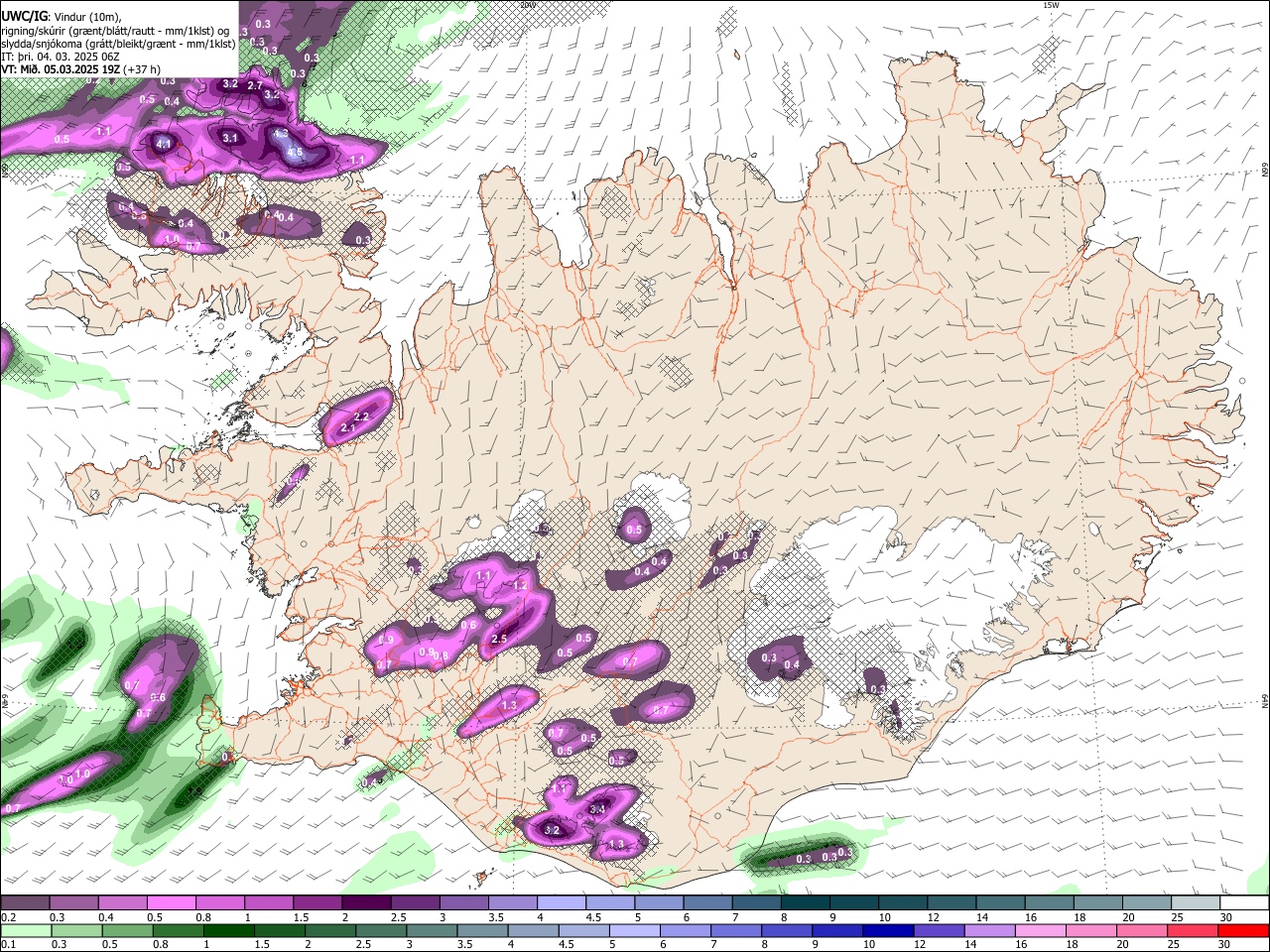Click the bright red lower swatch right of 30
The width and height of the screenshot is (1270, 952).
1243,930
